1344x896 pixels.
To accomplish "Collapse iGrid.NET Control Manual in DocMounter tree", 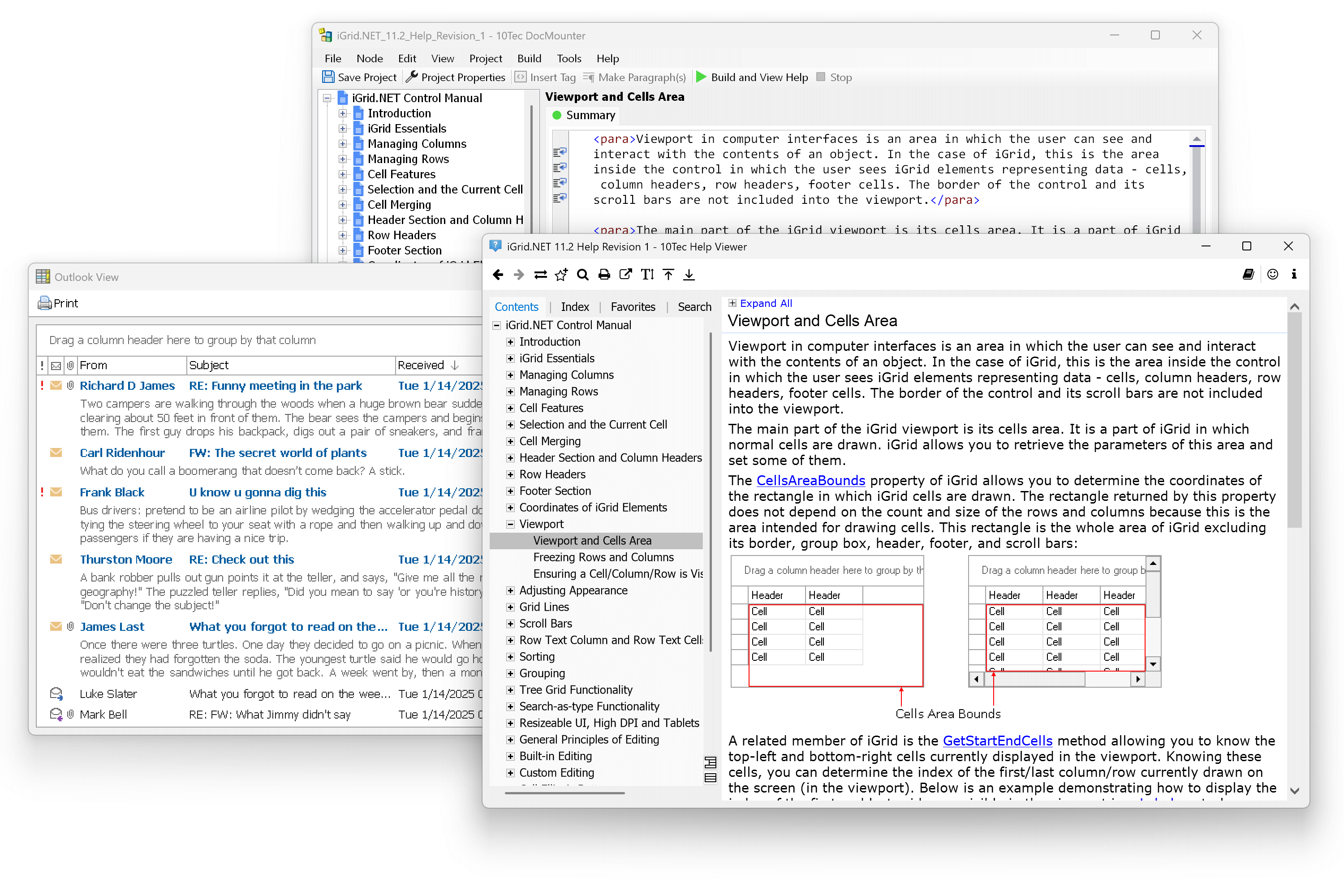I will pyautogui.click(x=327, y=98).
